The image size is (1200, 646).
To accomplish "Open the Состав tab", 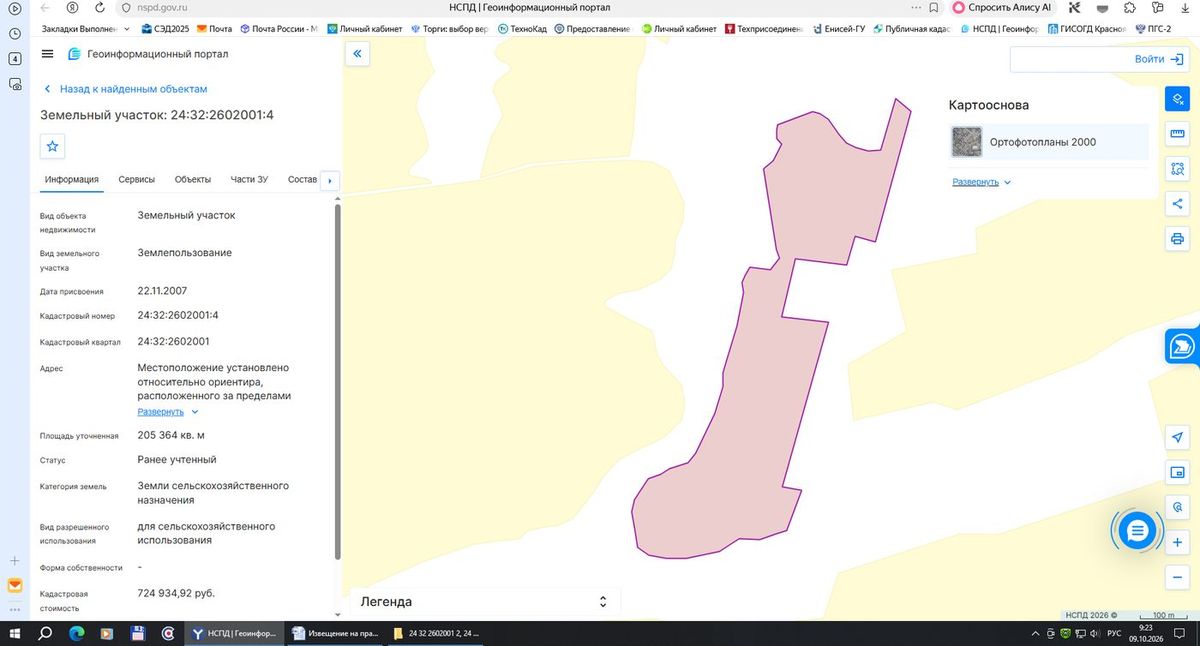I will tap(302, 180).
